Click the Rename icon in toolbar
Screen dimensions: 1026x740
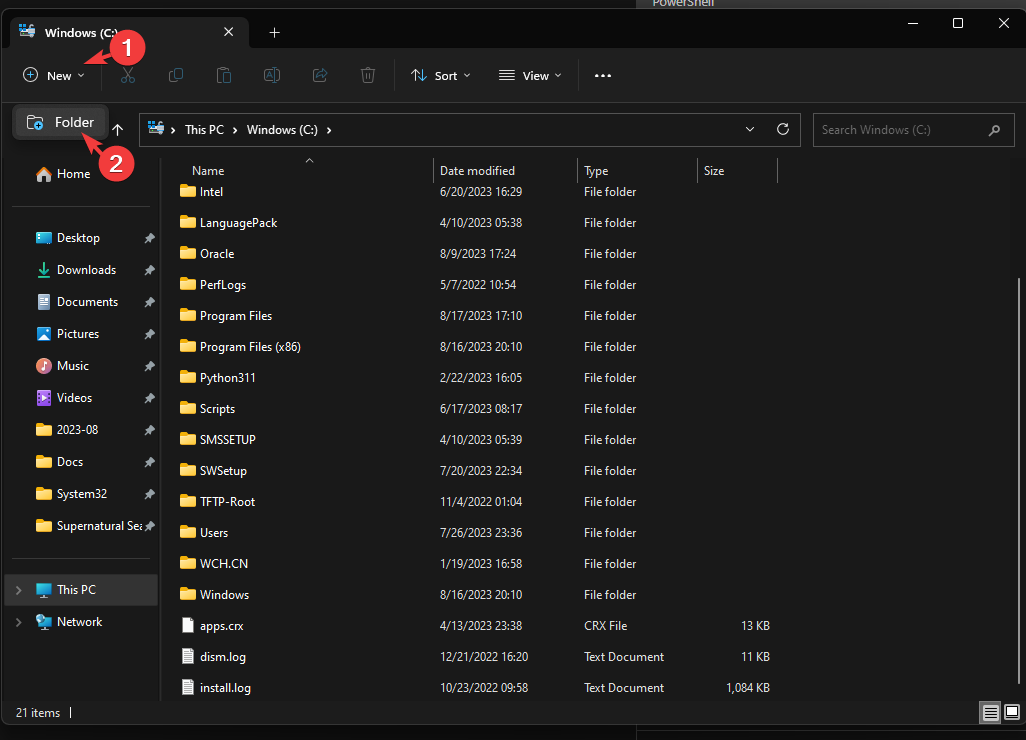tap(272, 75)
